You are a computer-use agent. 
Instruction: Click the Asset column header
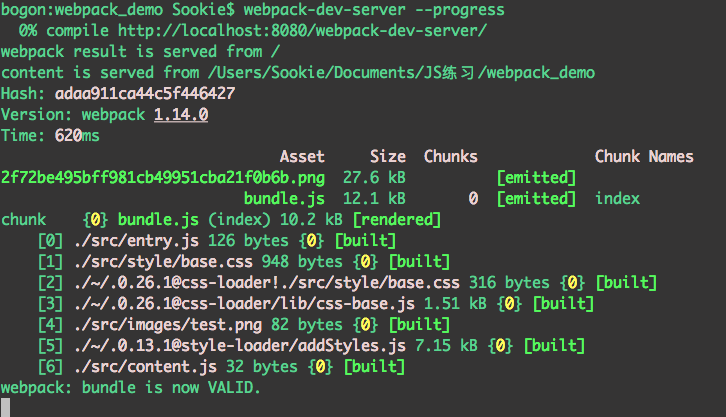[302, 156]
